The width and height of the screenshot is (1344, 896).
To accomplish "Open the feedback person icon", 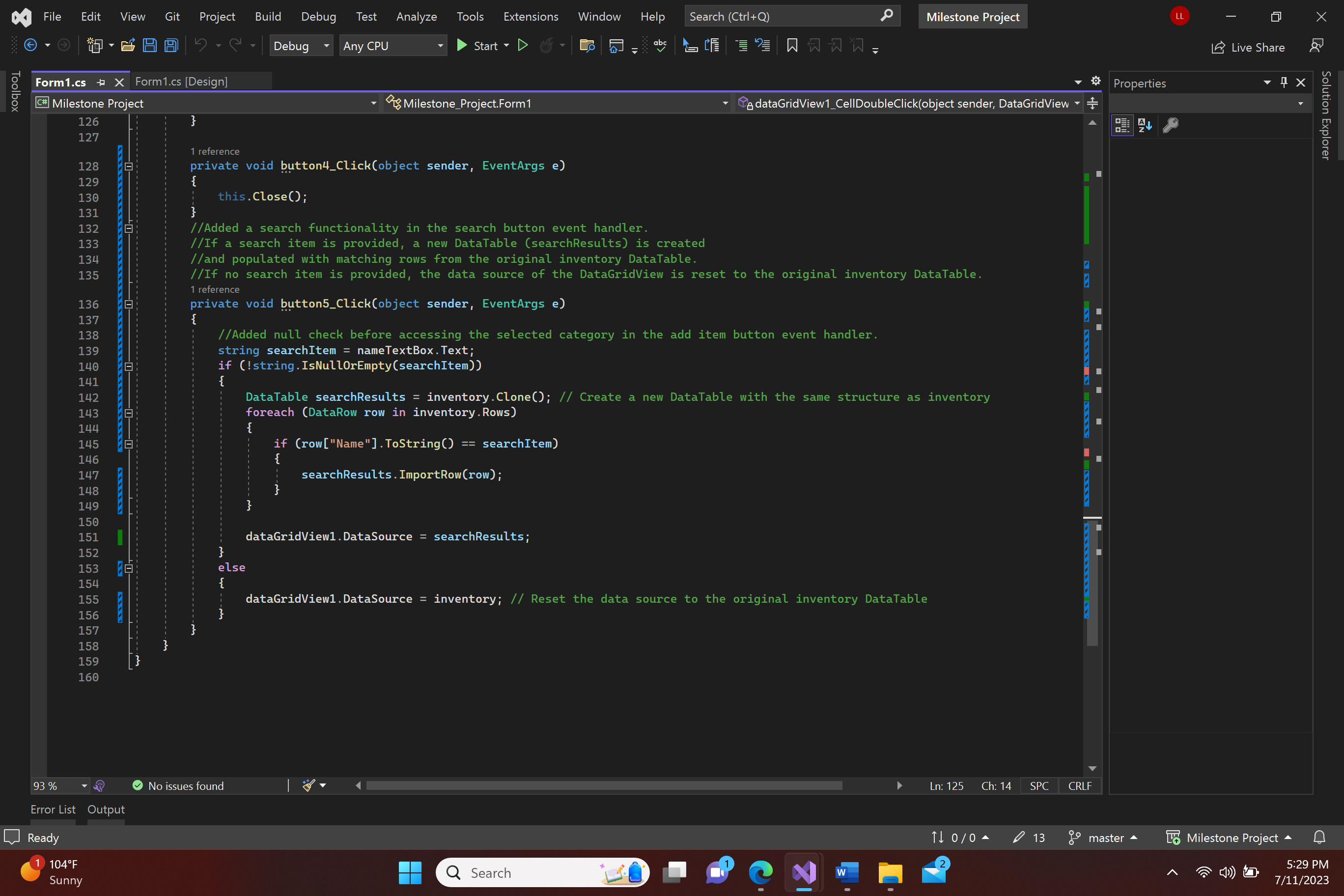I will pyautogui.click(x=1316, y=46).
